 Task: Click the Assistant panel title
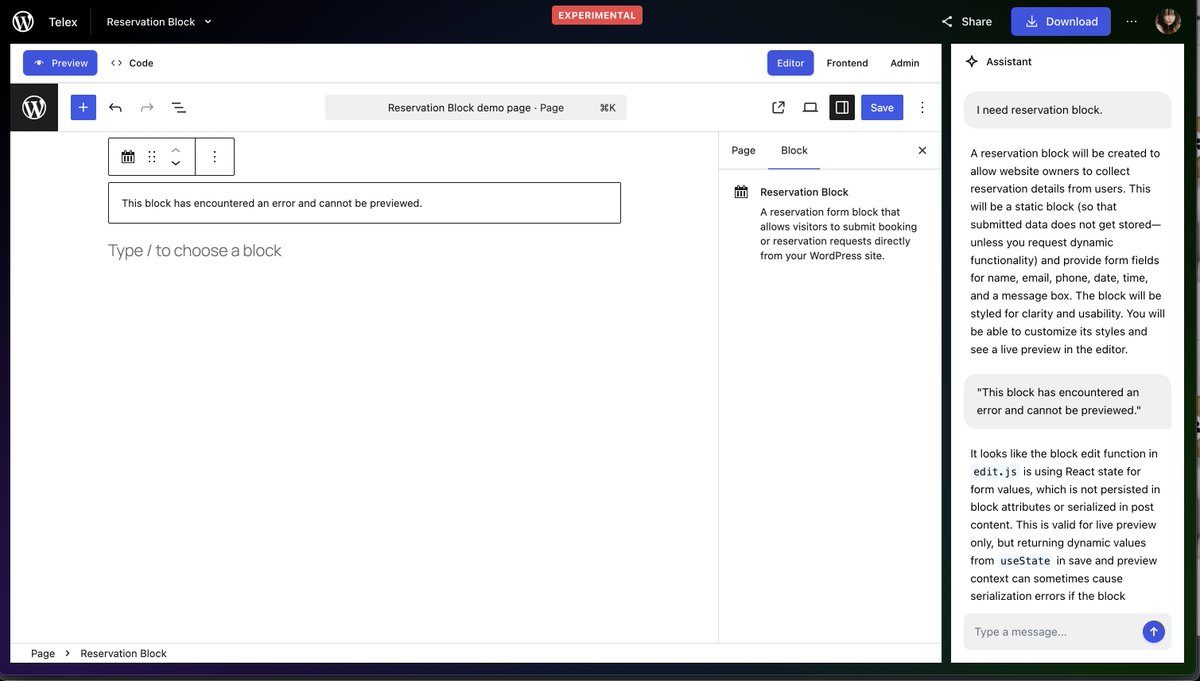click(x=1009, y=61)
